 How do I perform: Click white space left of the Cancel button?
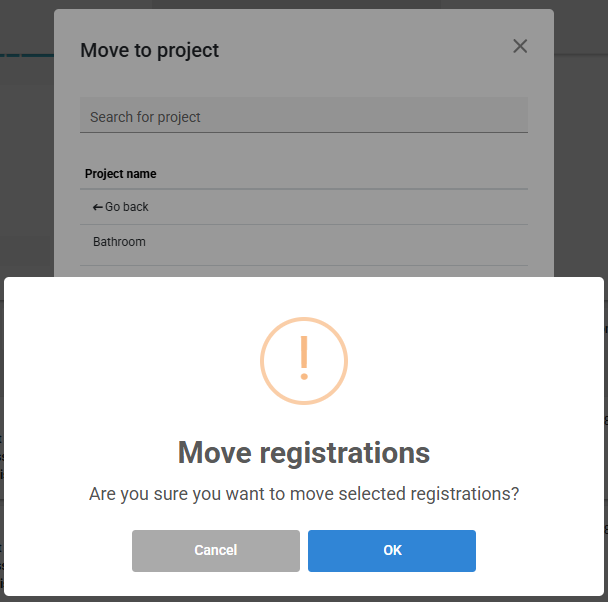point(68,550)
